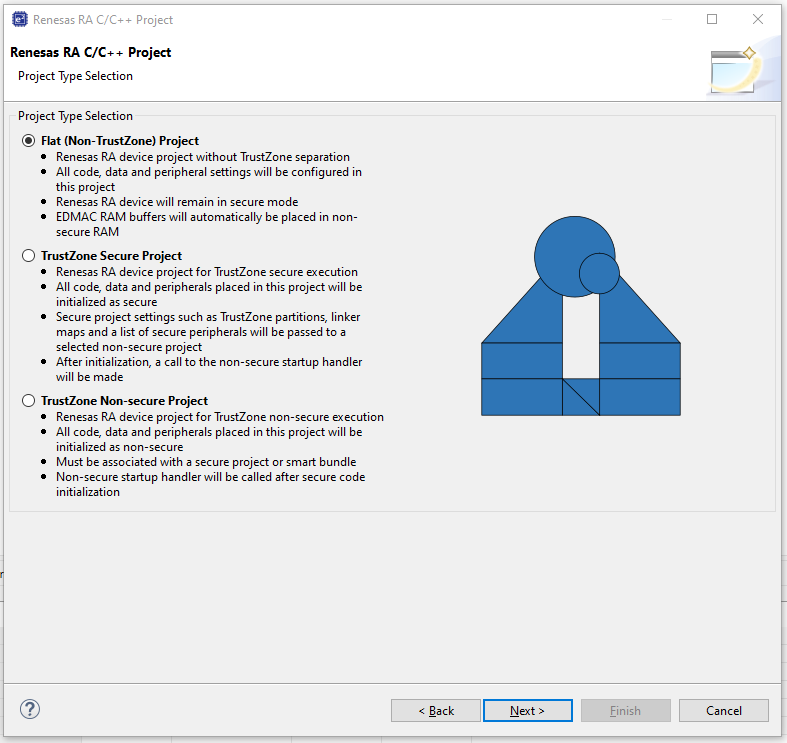Select TrustZone Non-secure Project radio button
The width and height of the screenshot is (787, 743).
[x=29, y=401]
